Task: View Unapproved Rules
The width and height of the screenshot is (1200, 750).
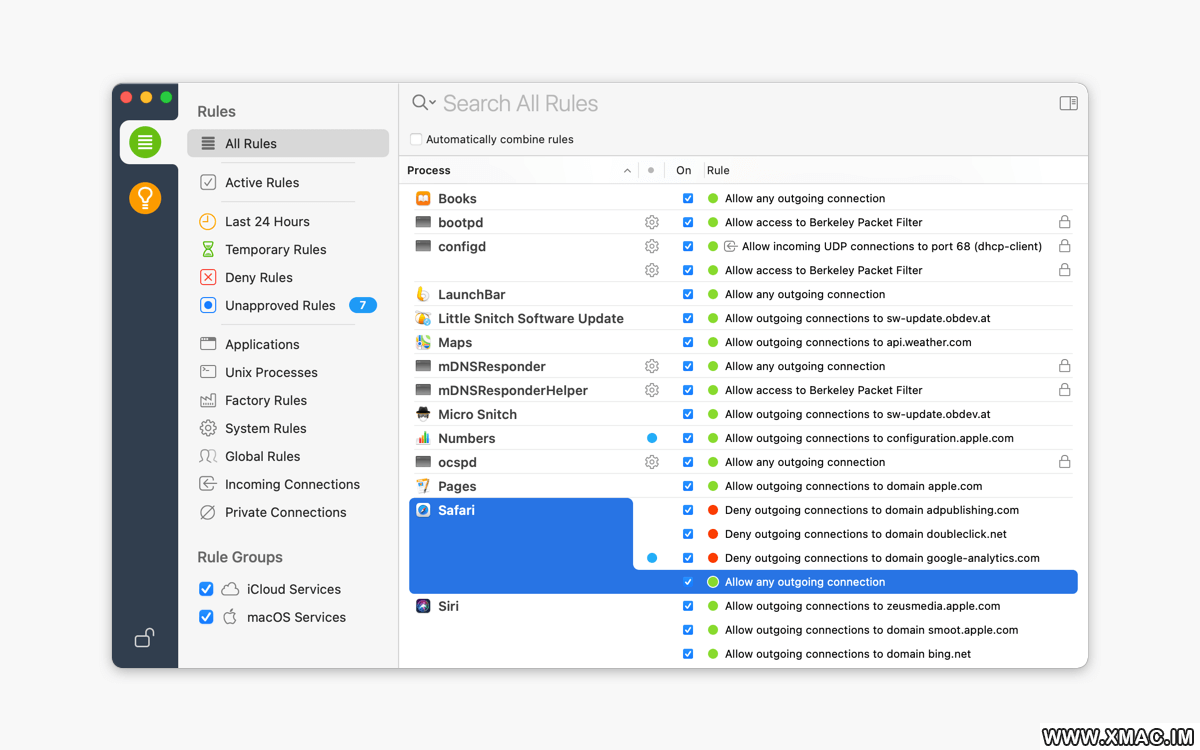Action: tap(280, 305)
